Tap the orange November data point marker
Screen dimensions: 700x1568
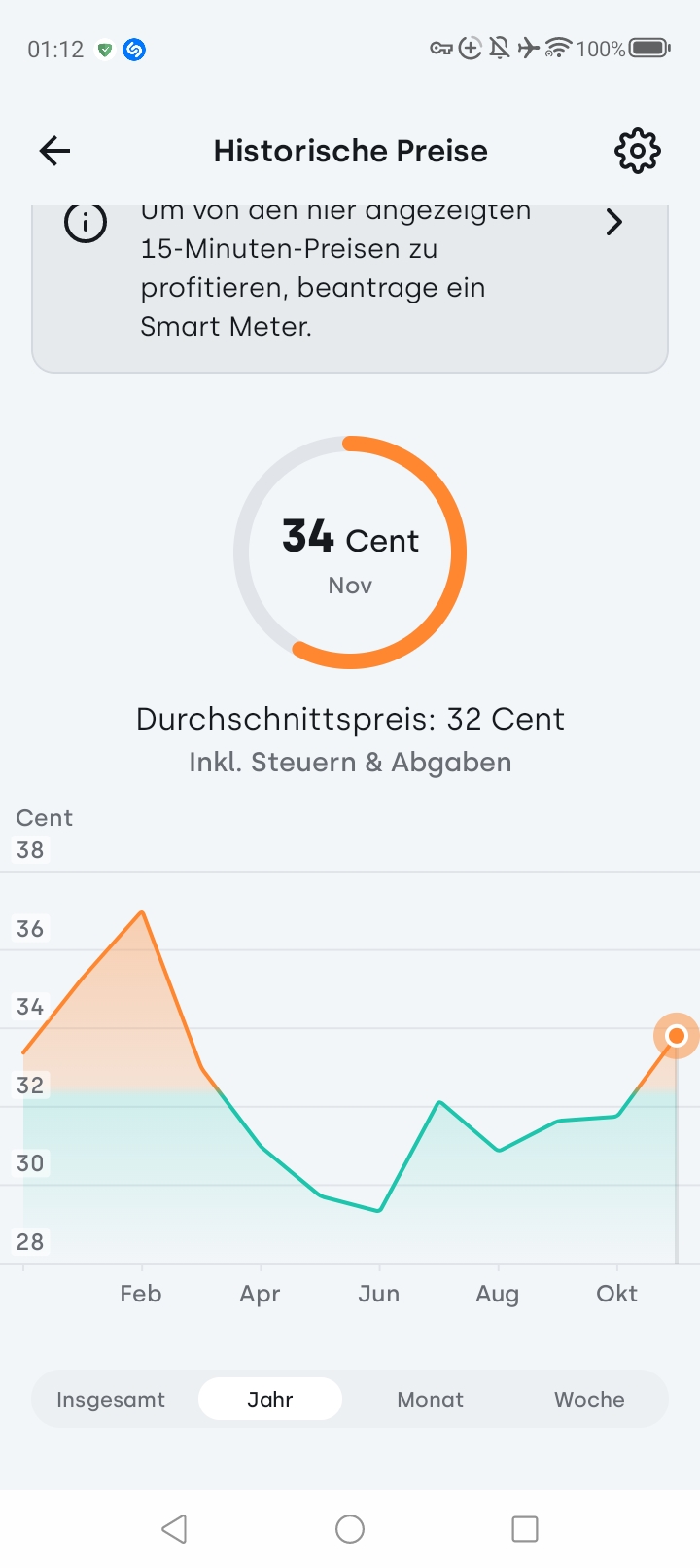(677, 1036)
